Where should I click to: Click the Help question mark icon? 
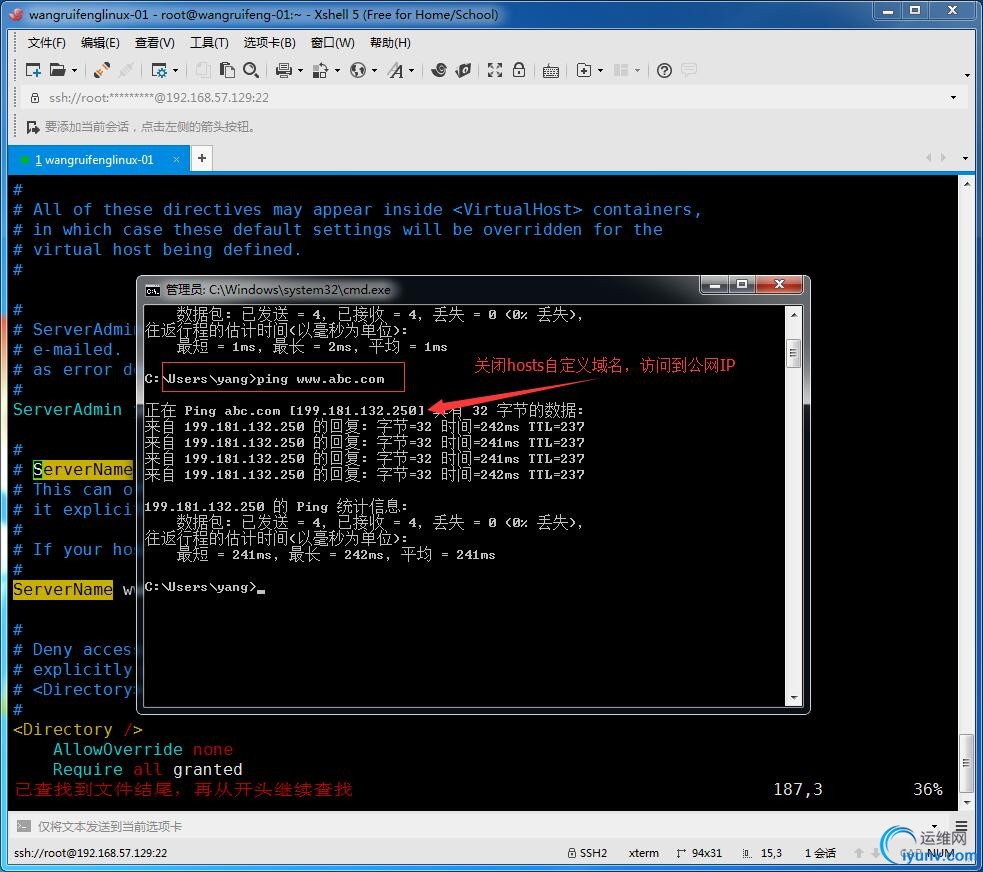coord(664,70)
